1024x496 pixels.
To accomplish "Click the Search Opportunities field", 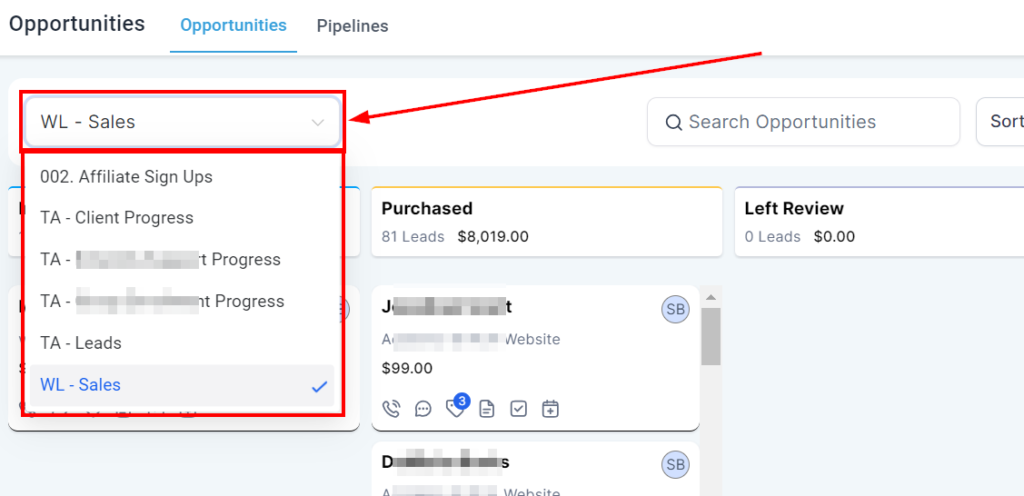I will click(803, 122).
